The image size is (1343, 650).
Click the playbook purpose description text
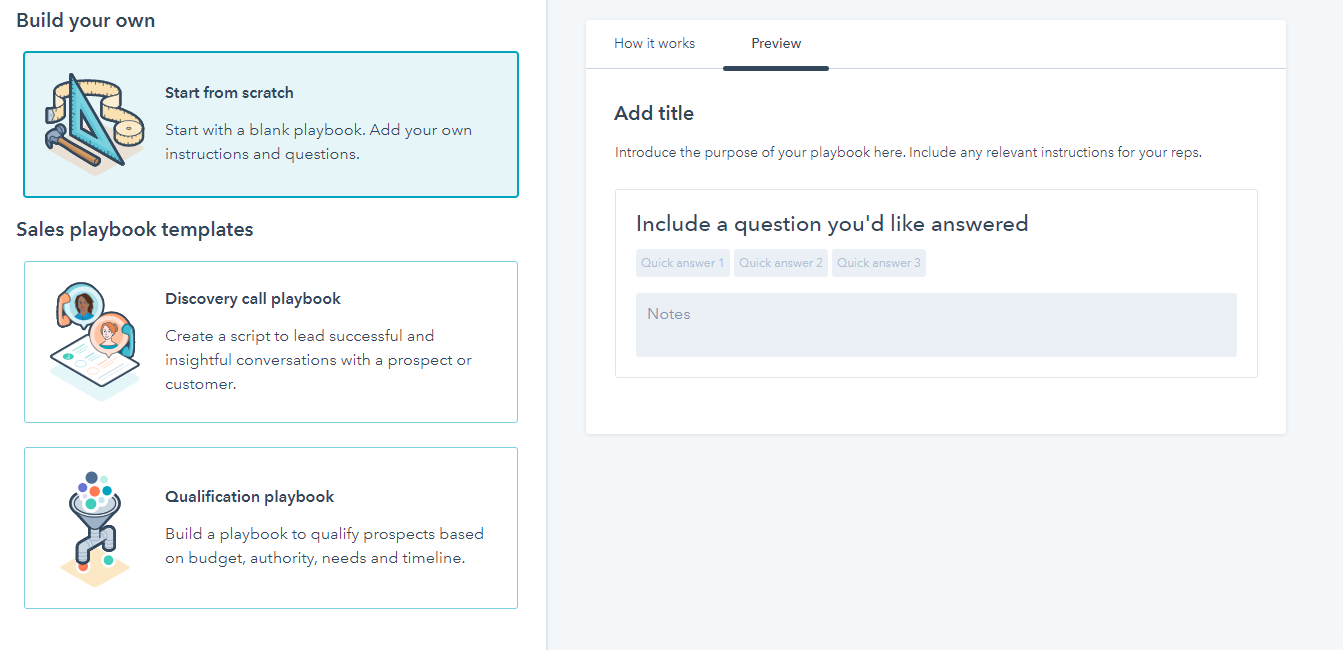(908, 153)
